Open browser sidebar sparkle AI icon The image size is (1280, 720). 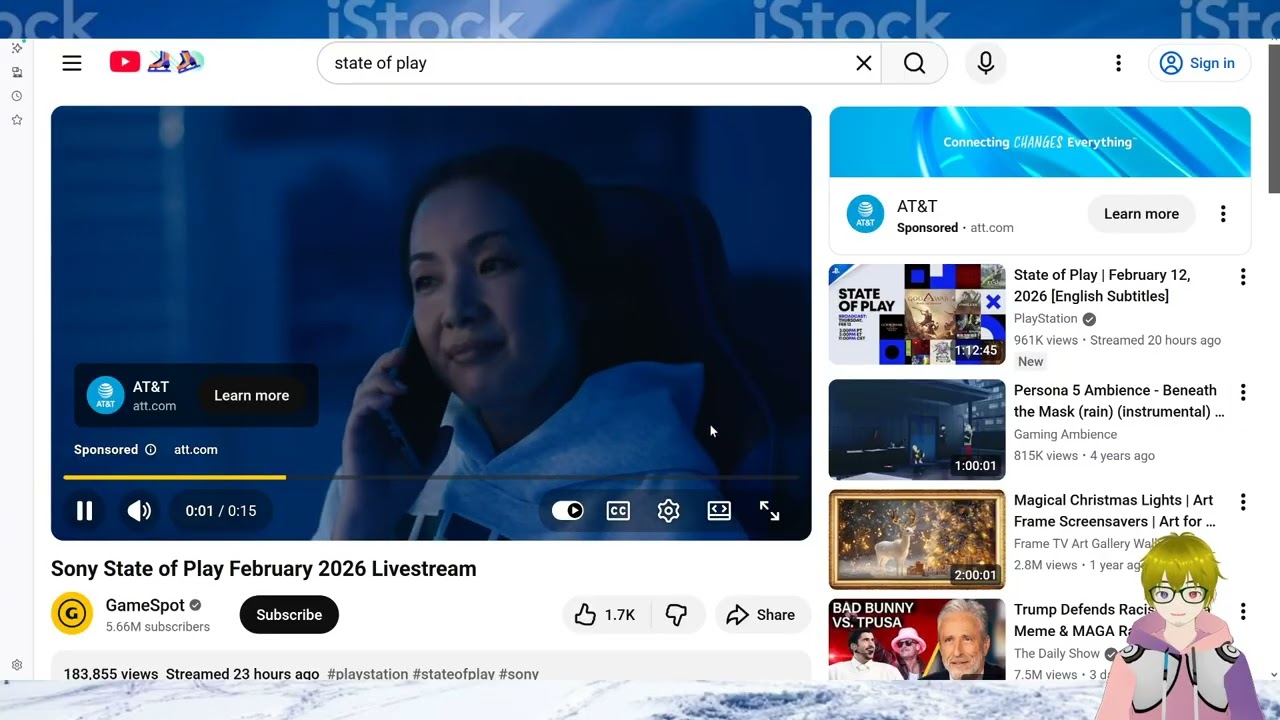tap(17, 48)
